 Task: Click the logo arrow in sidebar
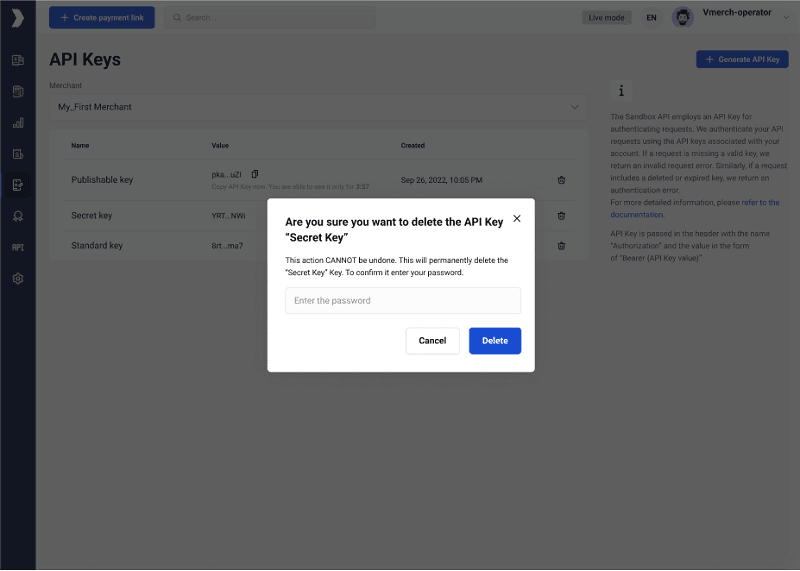(18, 18)
